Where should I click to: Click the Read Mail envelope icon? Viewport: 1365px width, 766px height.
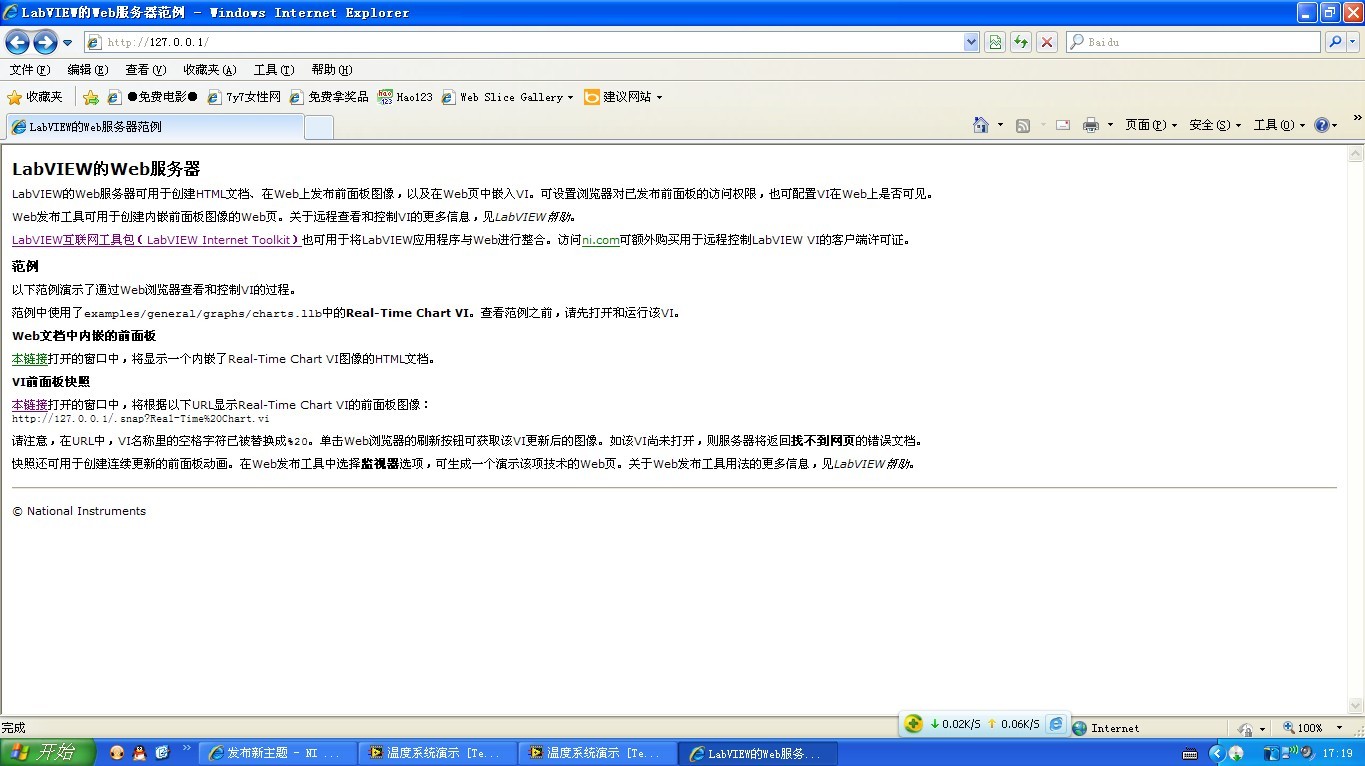pyautogui.click(x=1063, y=125)
